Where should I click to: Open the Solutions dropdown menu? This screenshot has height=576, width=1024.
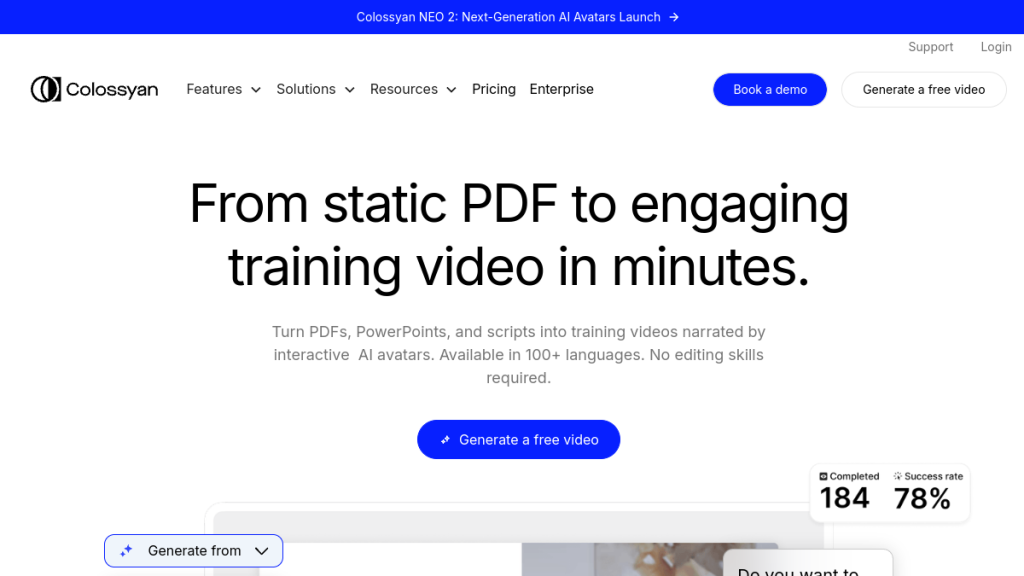[x=315, y=89]
